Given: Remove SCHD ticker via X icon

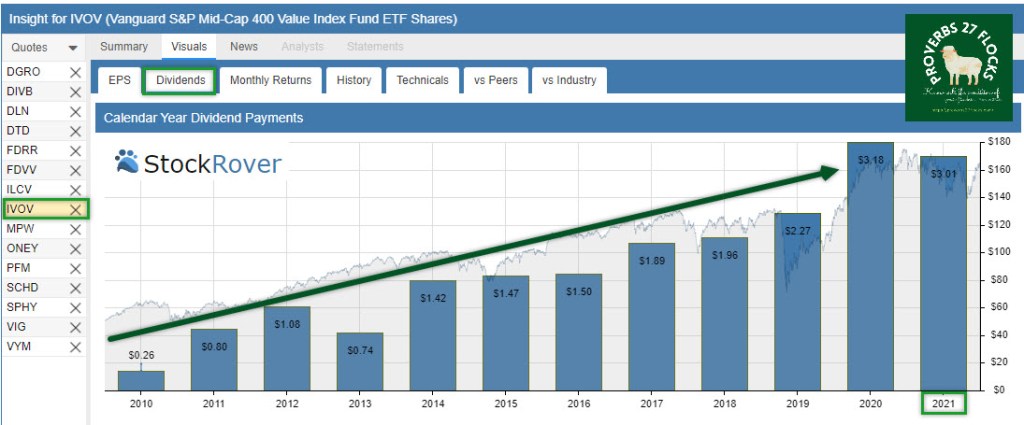Looking at the screenshot, I should click(75, 288).
